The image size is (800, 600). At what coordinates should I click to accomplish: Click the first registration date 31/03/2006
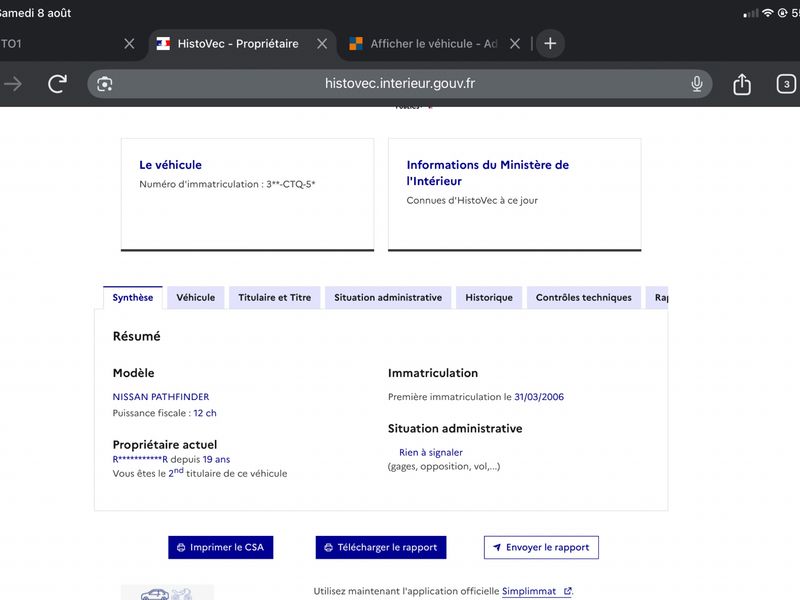539,396
